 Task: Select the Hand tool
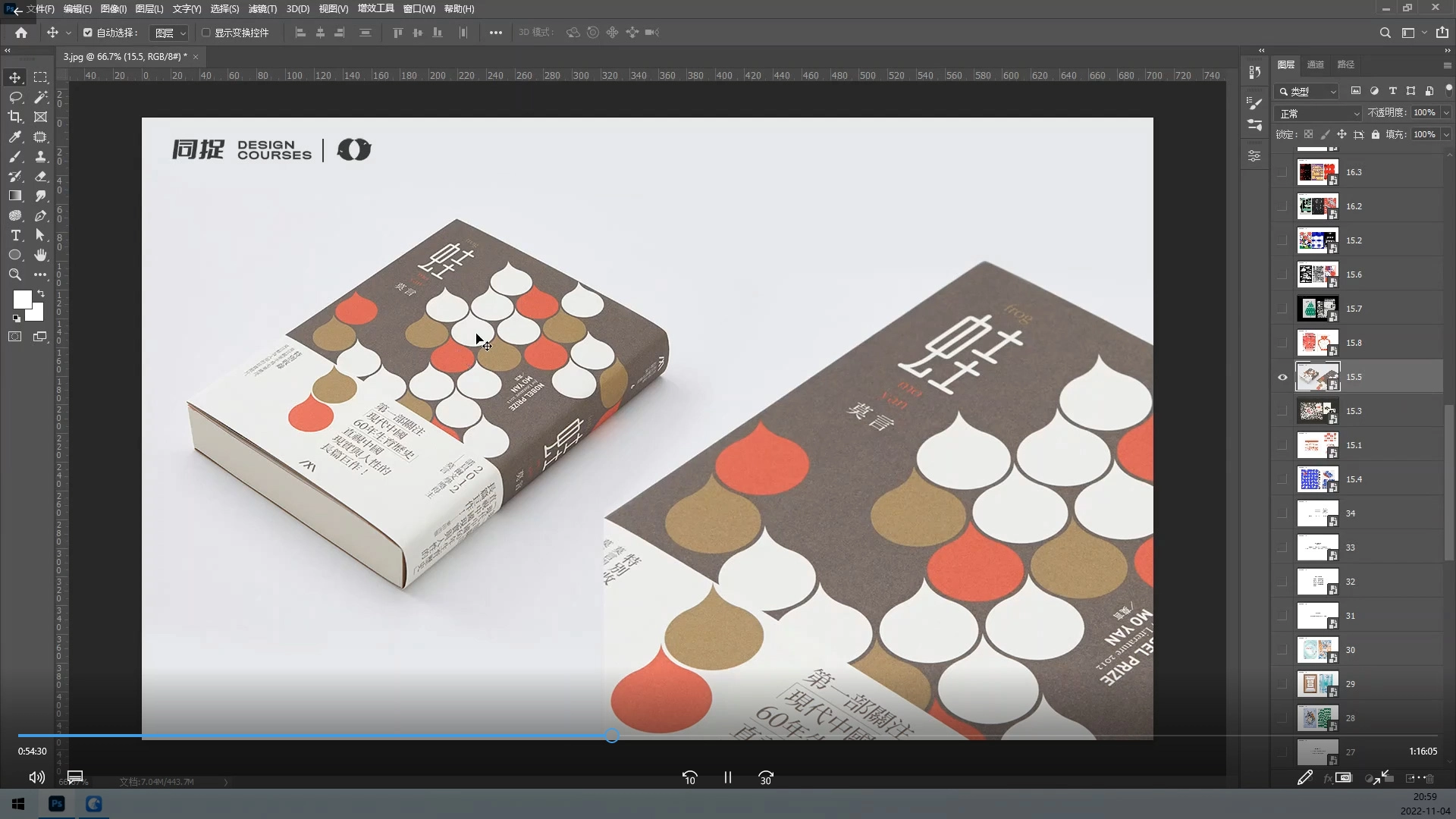[x=41, y=255]
